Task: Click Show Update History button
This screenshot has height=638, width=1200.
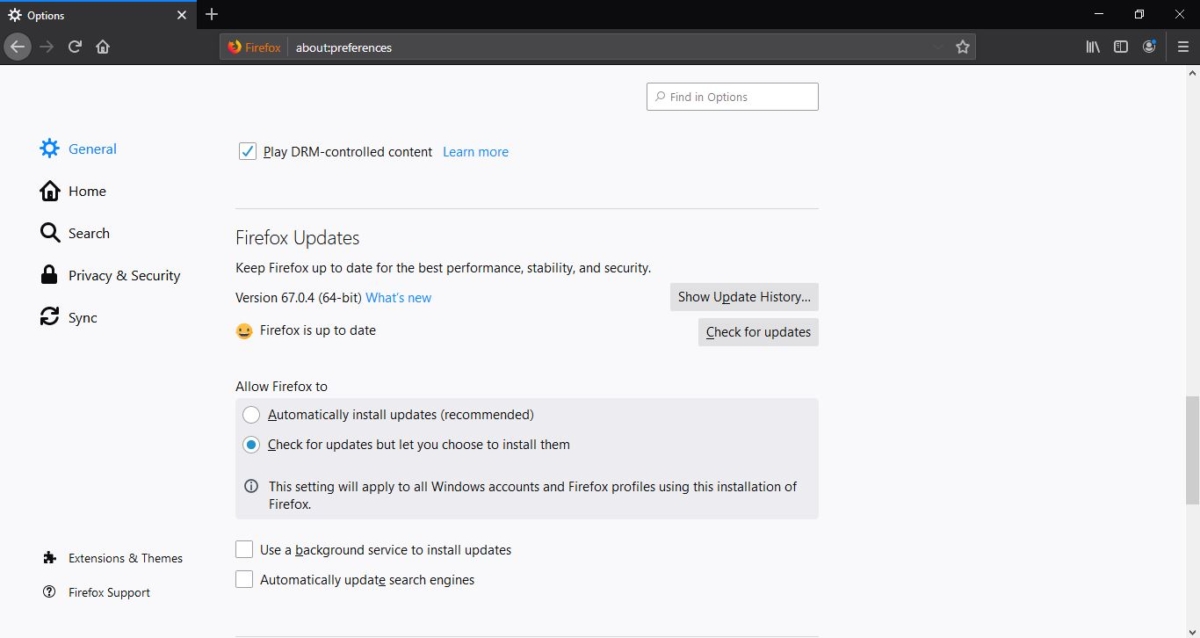Action: pos(744,297)
